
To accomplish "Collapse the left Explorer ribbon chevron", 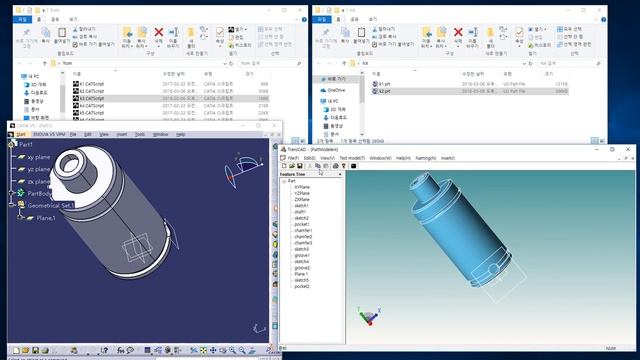I will click(297, 19).
